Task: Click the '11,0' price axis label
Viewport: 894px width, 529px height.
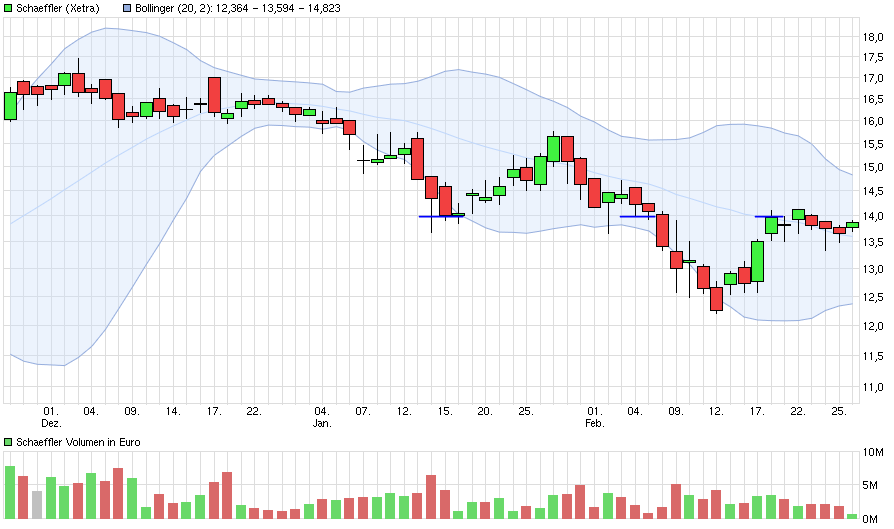Action: coord(873,388)
